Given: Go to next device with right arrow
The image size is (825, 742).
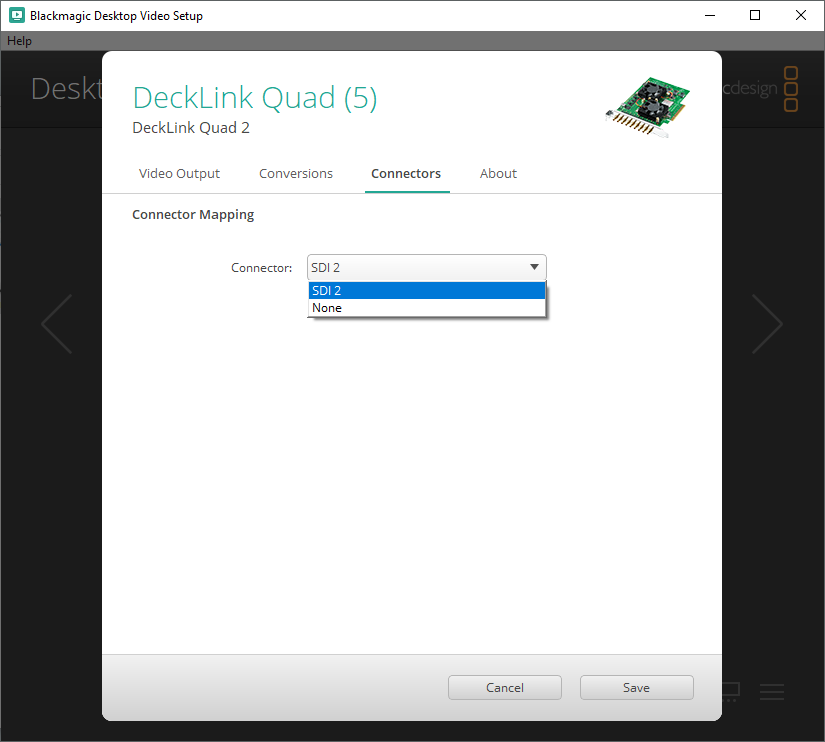Looking at the screenshot, I should point(766,324).
